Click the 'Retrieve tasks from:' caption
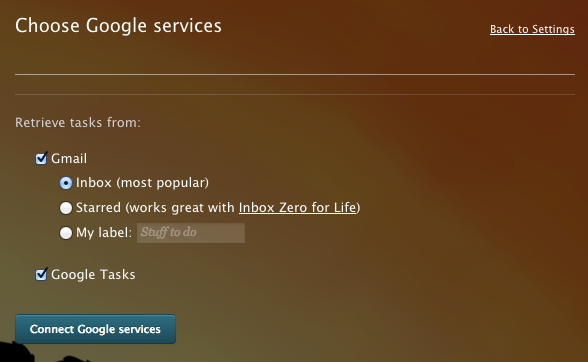 [78, 122]
